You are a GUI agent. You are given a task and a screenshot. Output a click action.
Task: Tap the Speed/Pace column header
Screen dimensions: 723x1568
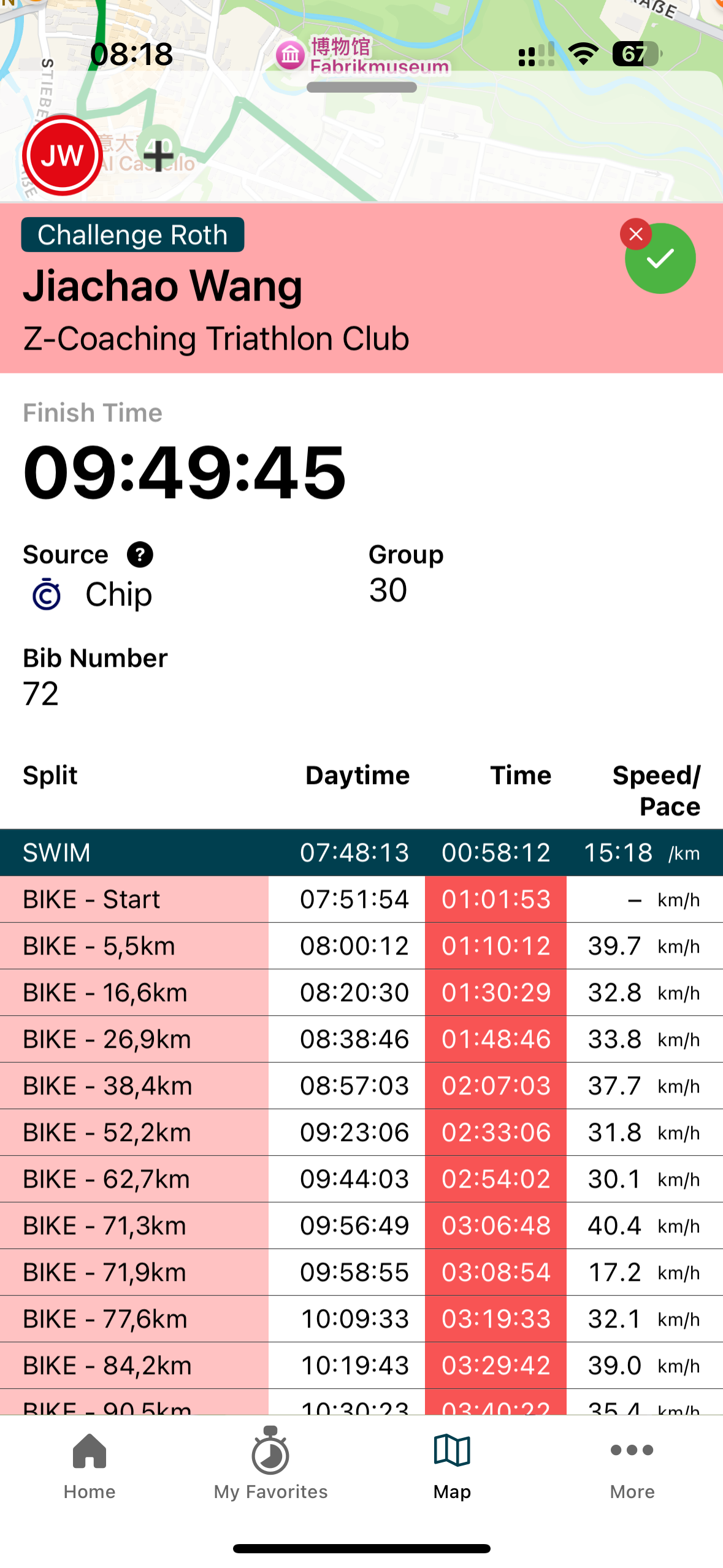click(x=656, y=790)
